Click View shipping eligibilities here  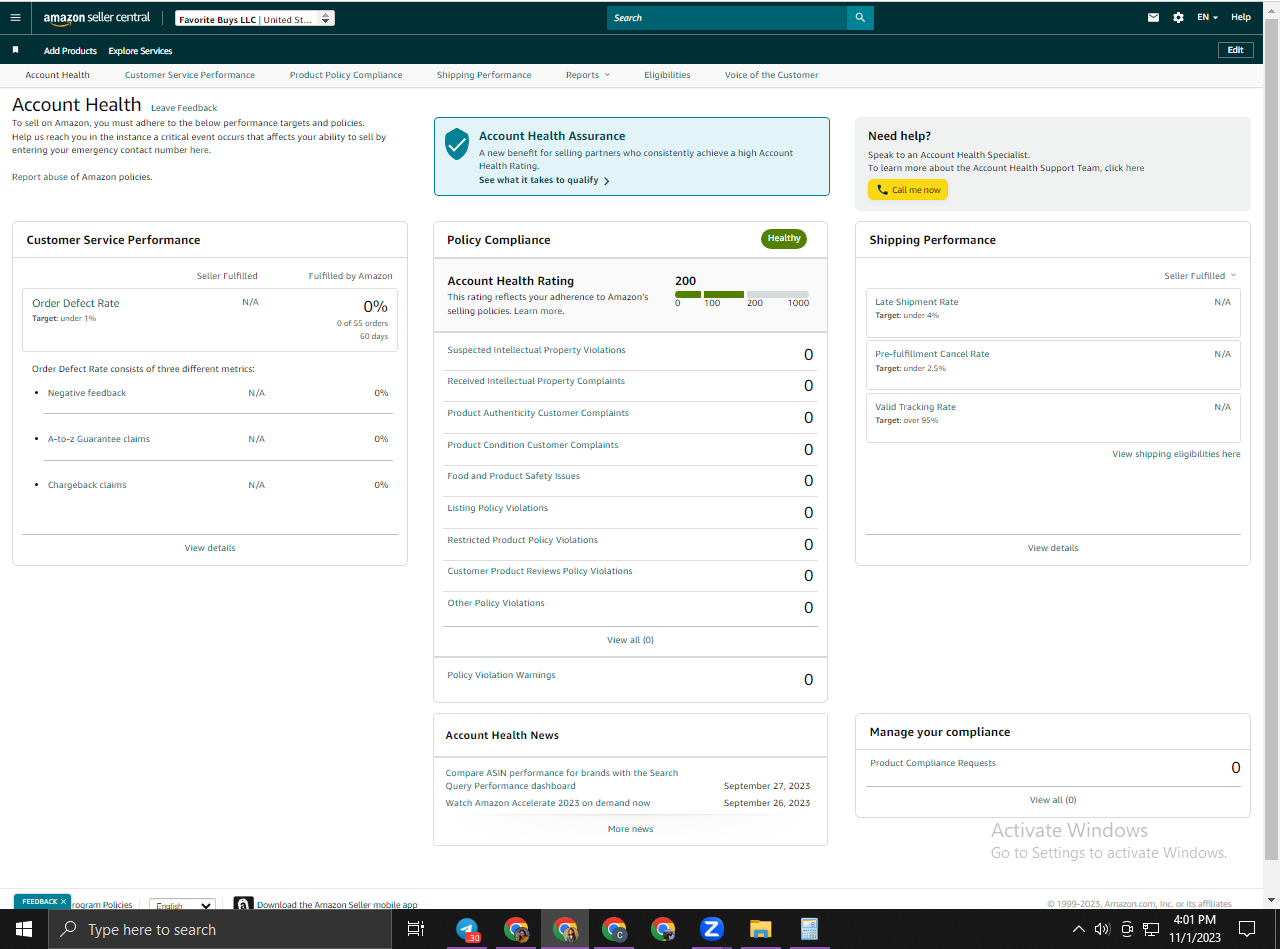1176,454
